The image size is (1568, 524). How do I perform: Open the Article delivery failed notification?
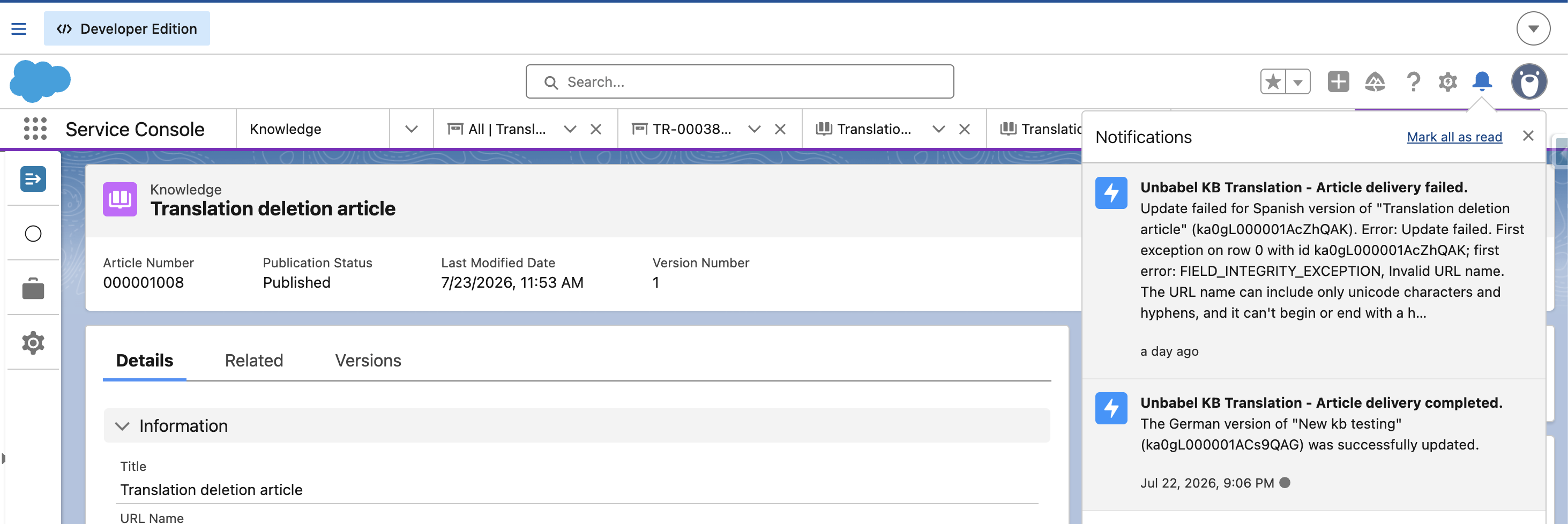[1313, 270]
